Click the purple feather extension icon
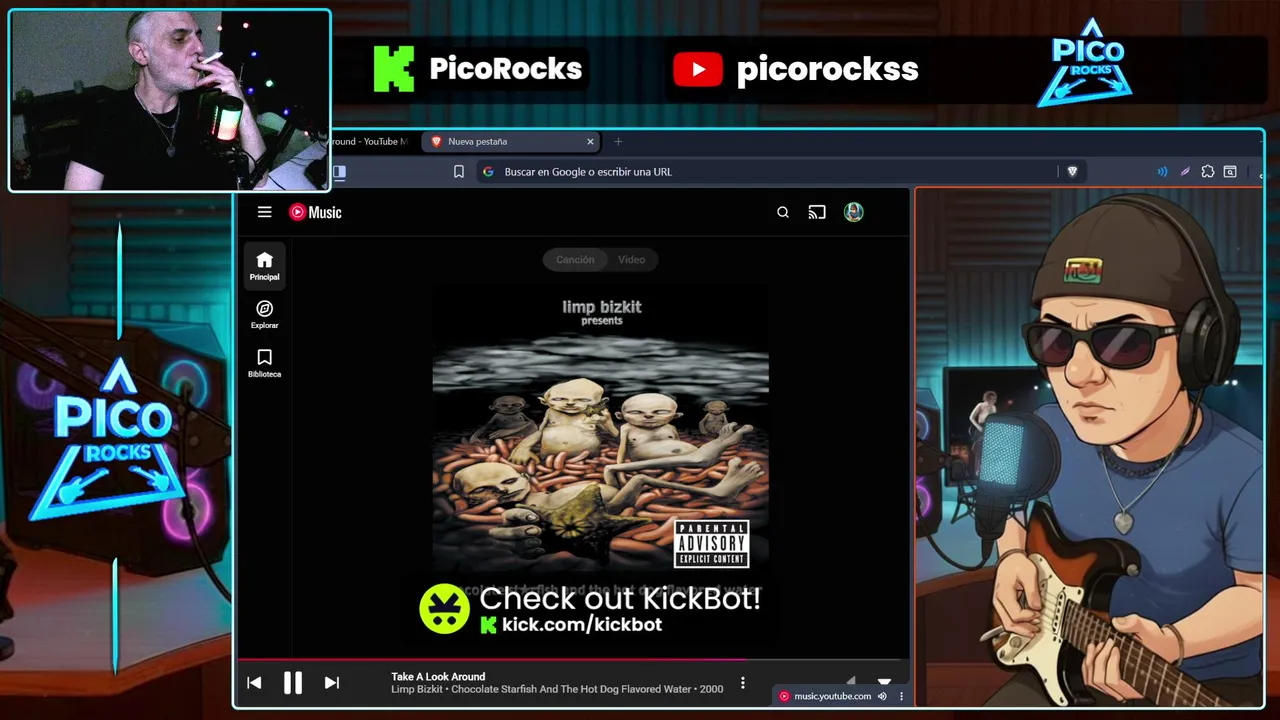 (1185, 172)
